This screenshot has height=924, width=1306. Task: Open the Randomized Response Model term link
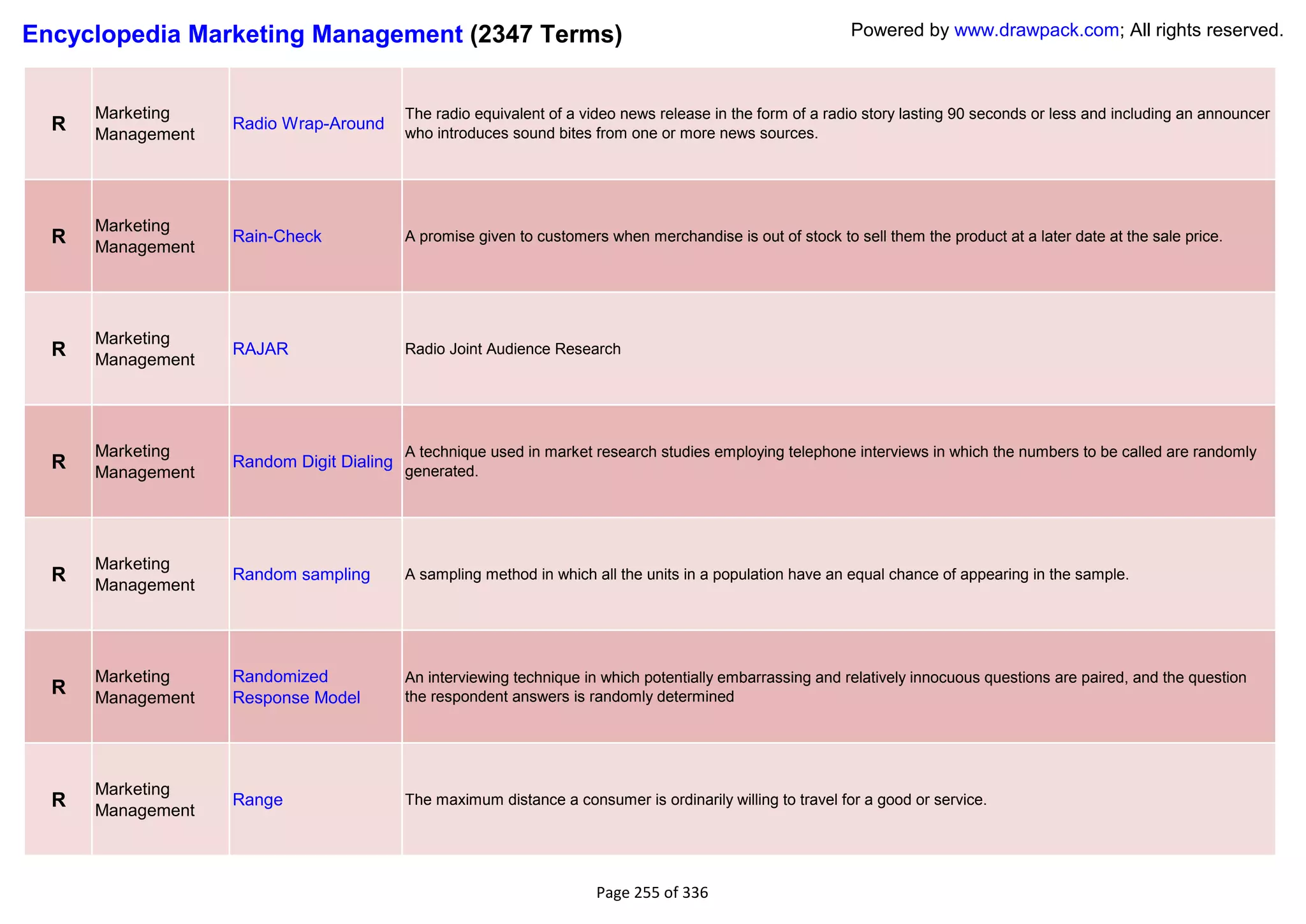pos(296,687)
